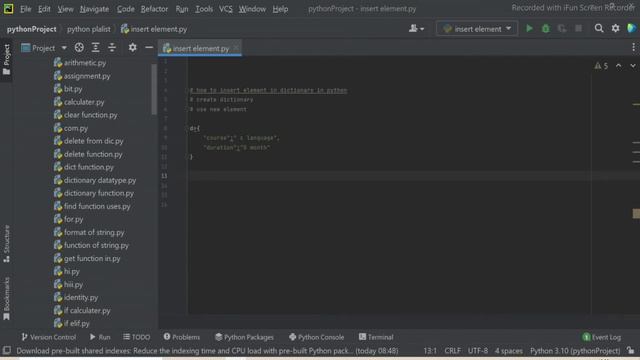Run with coverage icon in toolbar
640x360 pixels.
click(x=562, y=29)
